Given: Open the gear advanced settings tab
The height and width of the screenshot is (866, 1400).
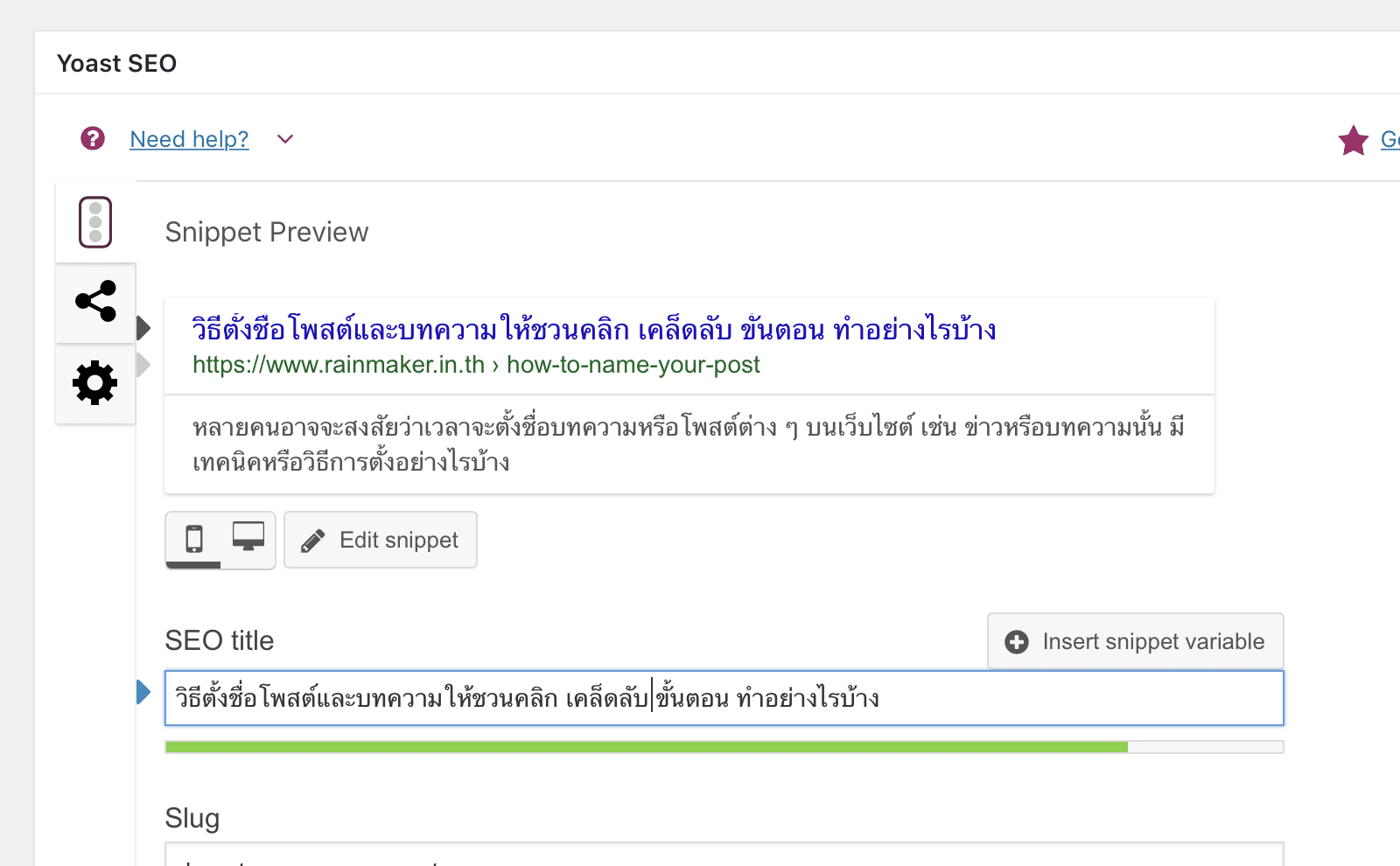Looking at the screenshot, I should [95, 383].
